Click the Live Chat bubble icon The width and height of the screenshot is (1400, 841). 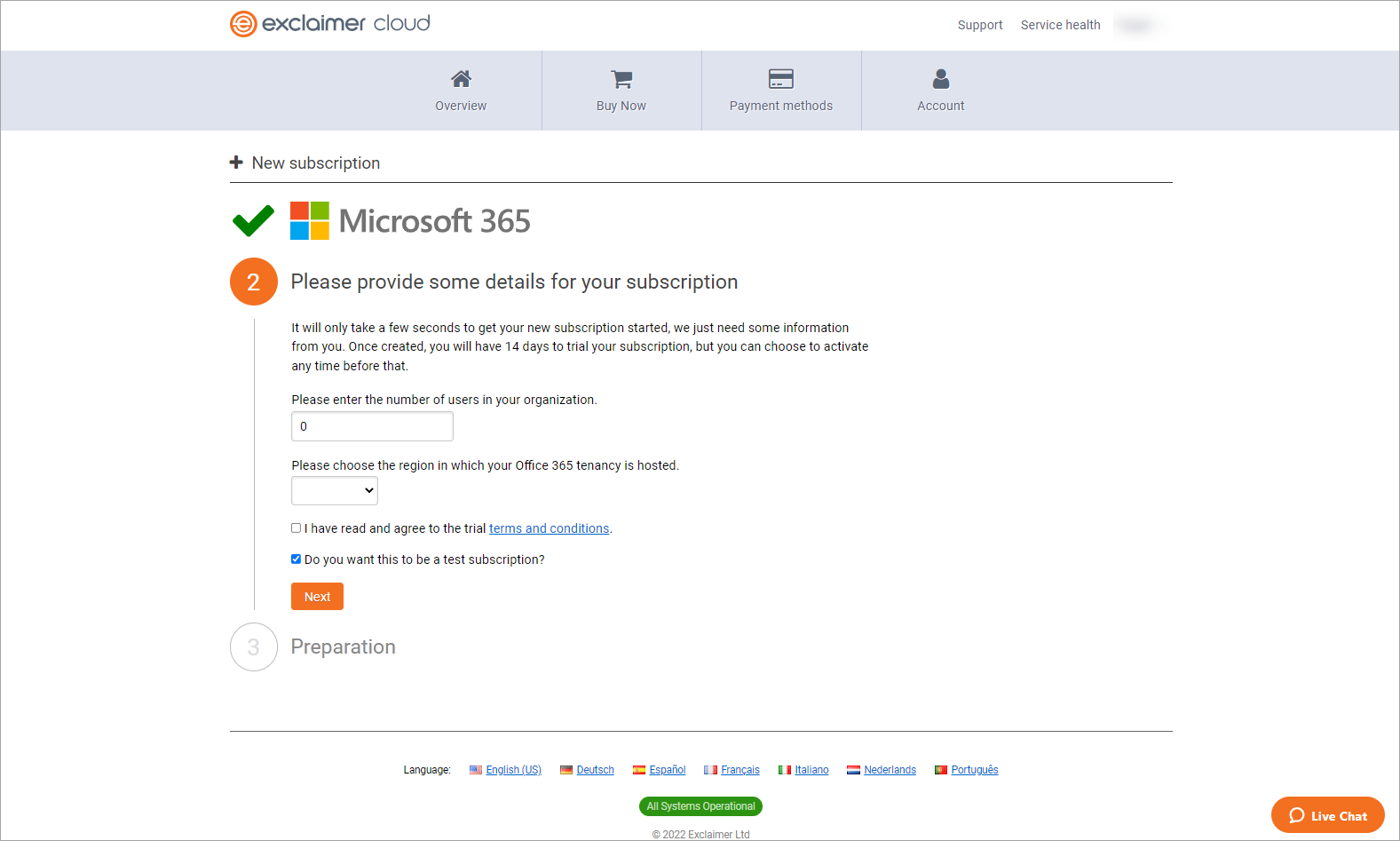1296,815
